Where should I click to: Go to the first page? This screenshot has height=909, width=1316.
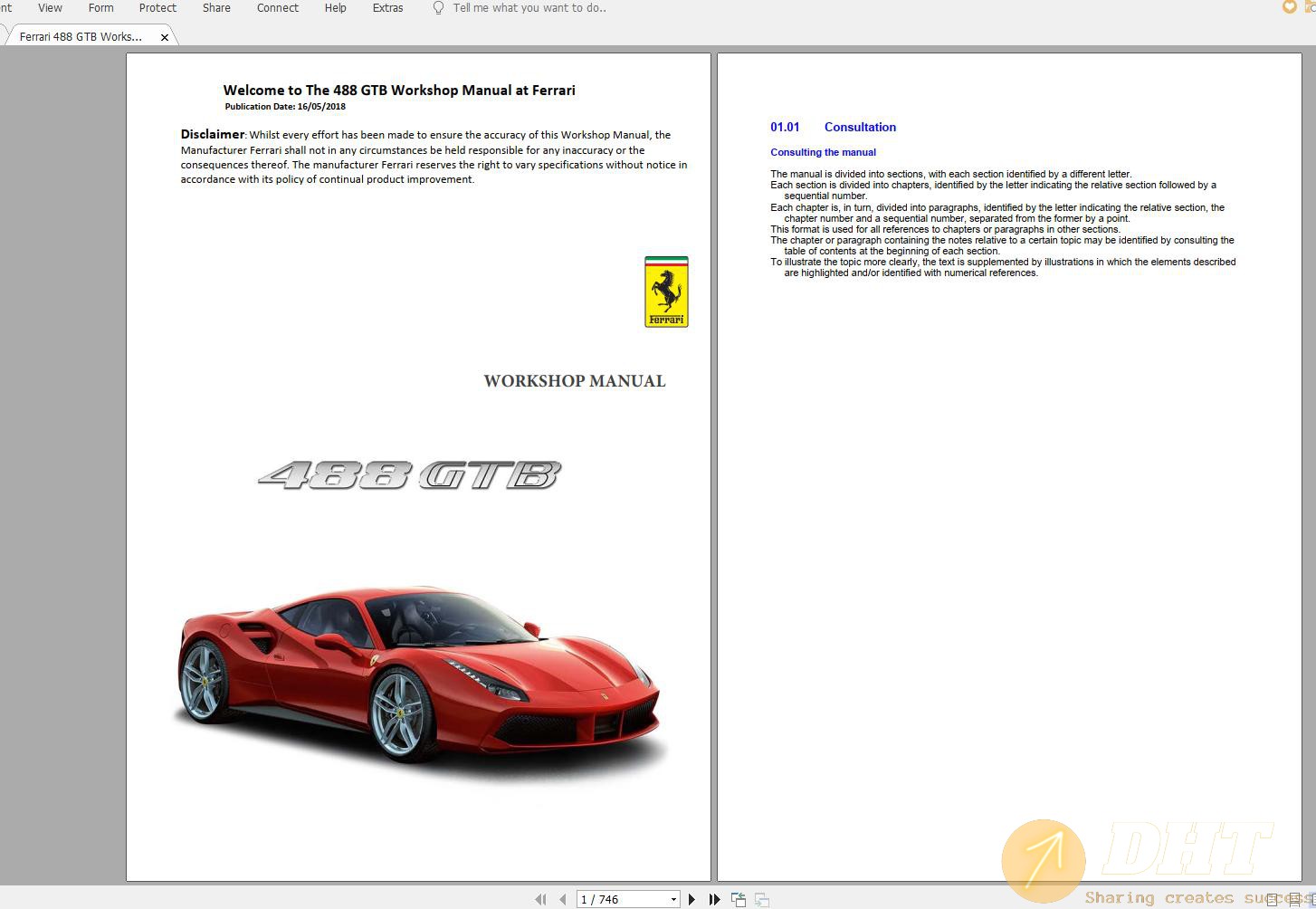tap(540, 899)
